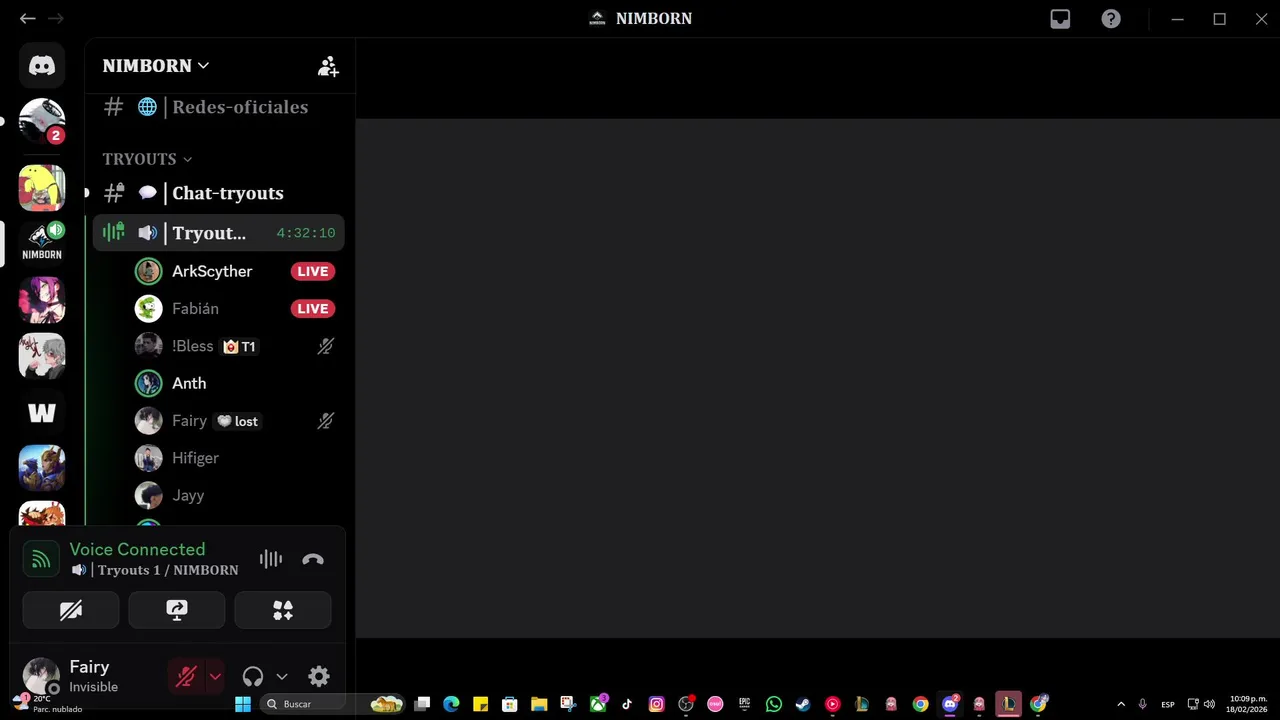Open the W logo server

42,412
